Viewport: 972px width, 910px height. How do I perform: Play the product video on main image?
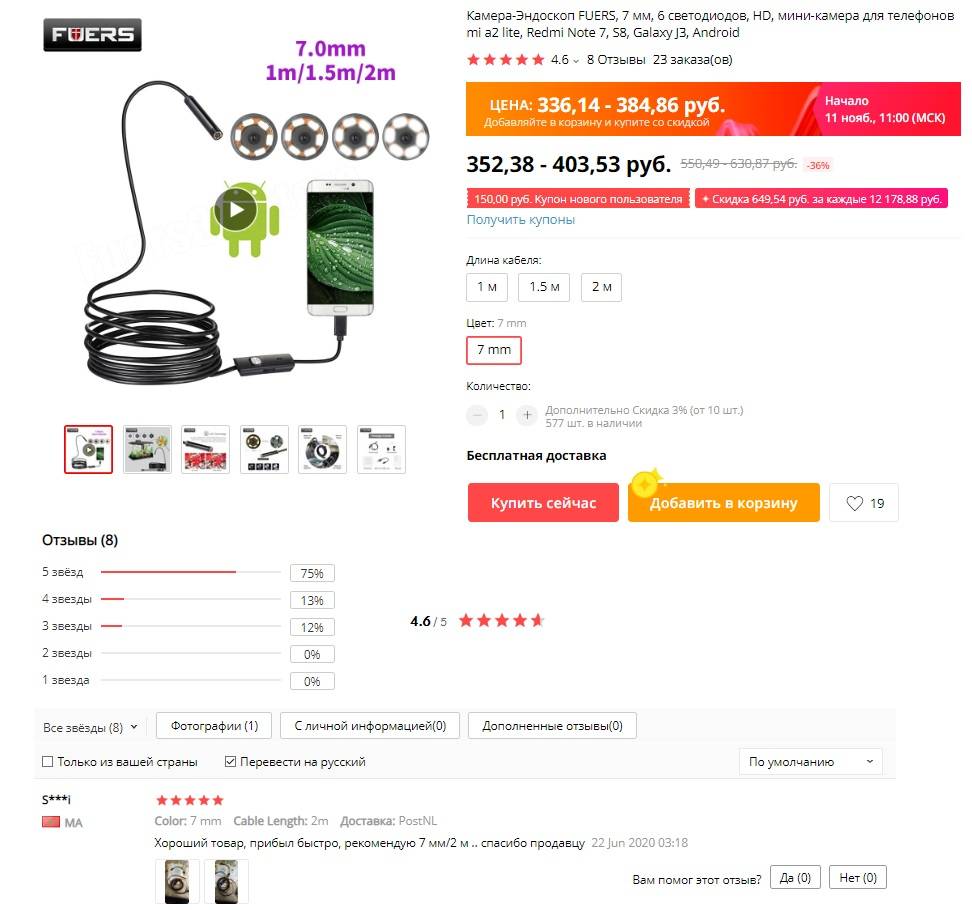tap(235, 210)
